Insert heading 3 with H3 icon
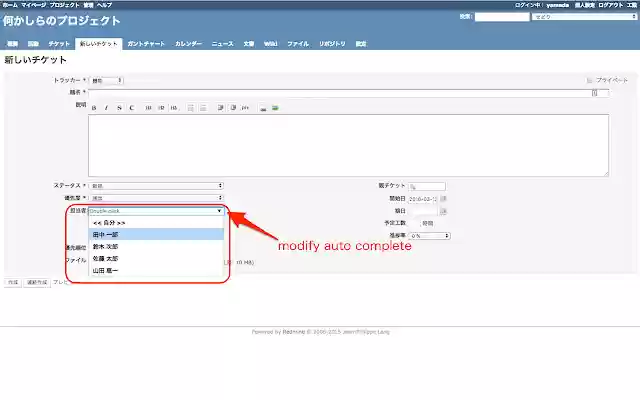The height and width of the screenshot is (400, 640). point(174,108)
